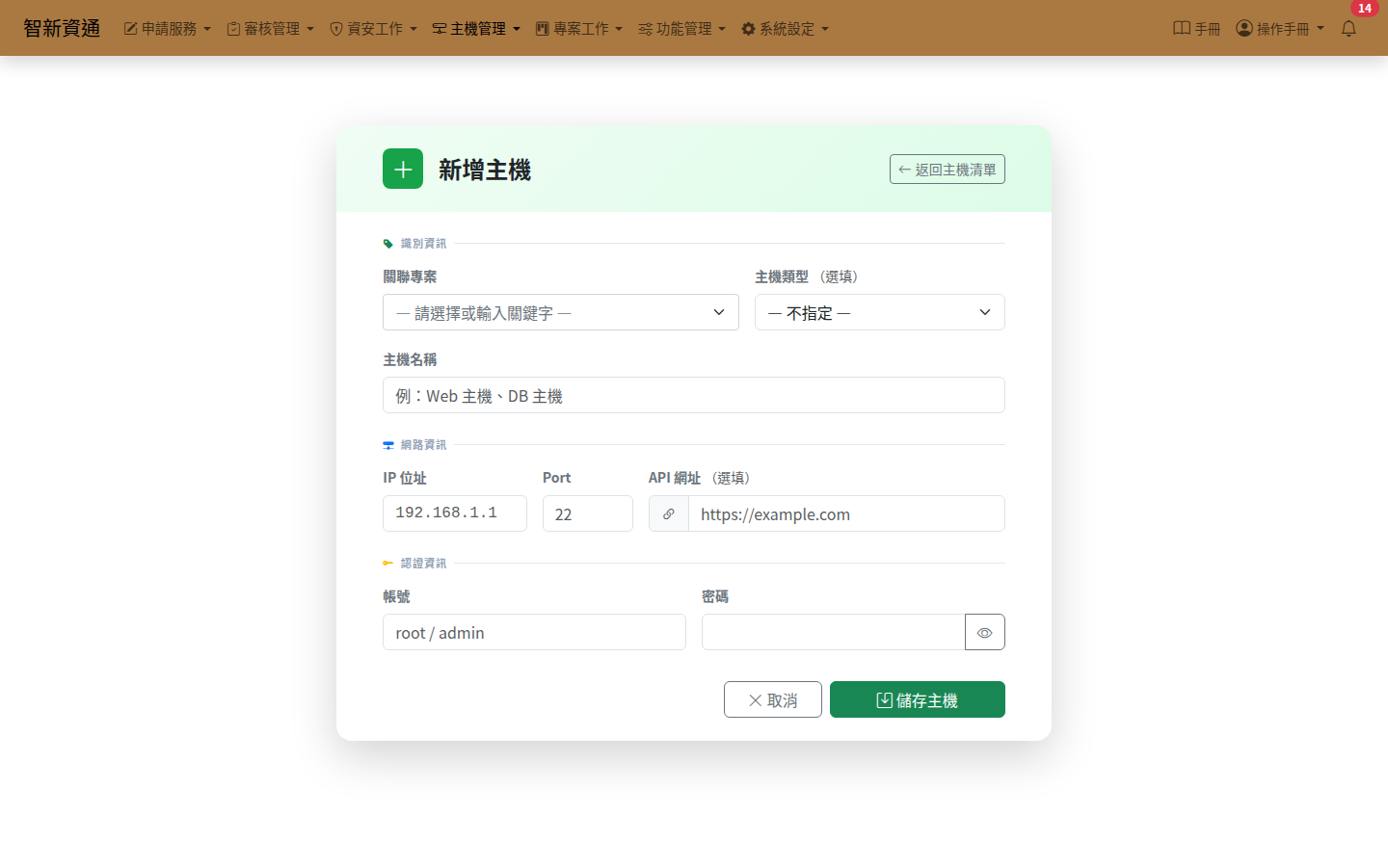Screen dimensions: 1388x868
Task: Open the 審核管理 menu
Action: point(271,29)
